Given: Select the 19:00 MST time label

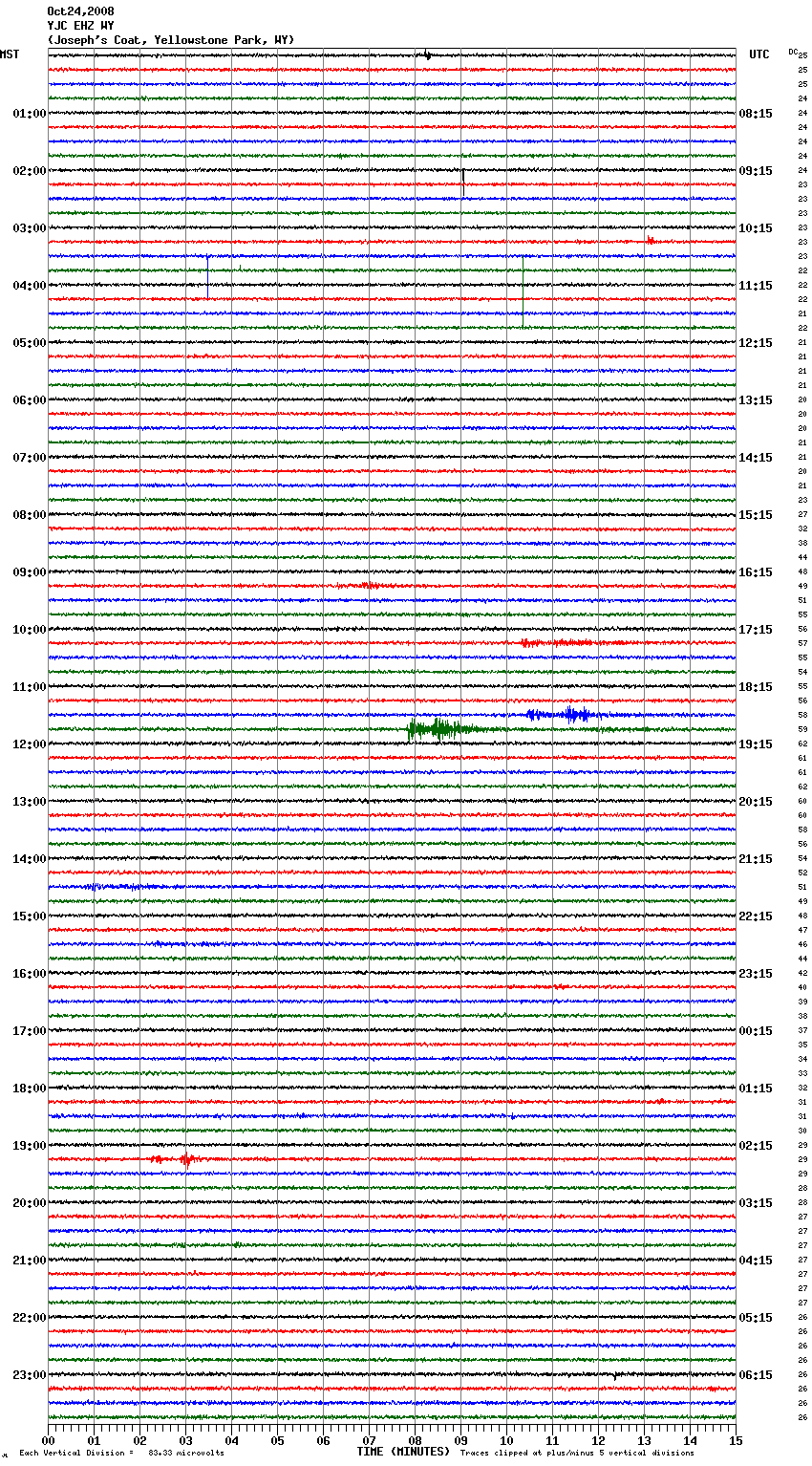Looking at the screenshot, I should (30, 1146).
